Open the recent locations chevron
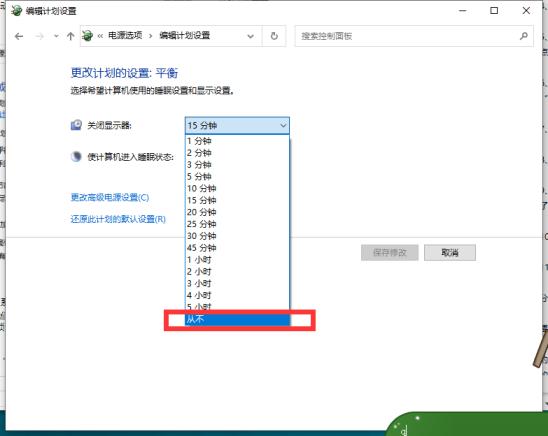Screen dimensions: 548x436 pos(56,36)
